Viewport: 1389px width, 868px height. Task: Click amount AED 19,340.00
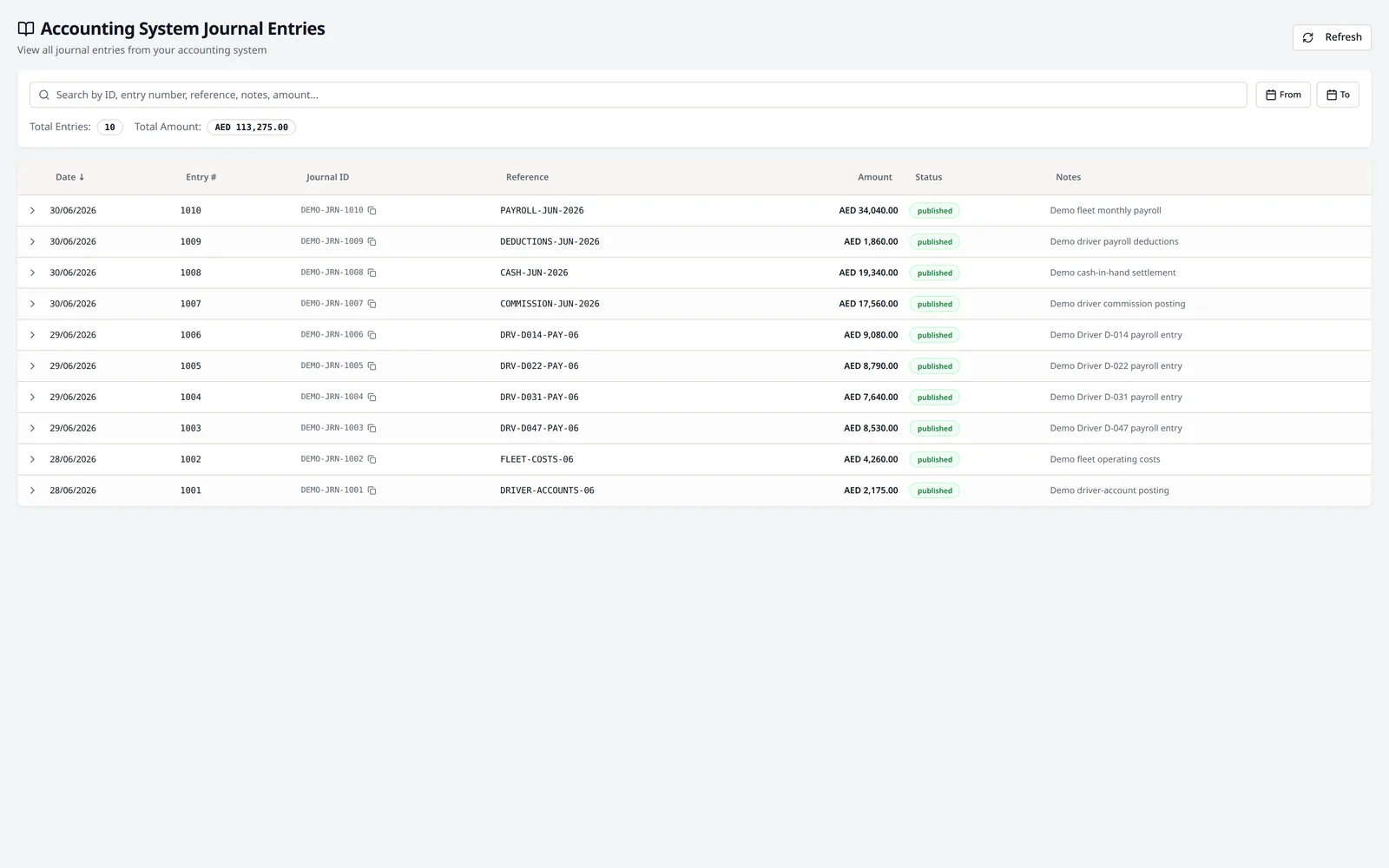coord(868,273)
